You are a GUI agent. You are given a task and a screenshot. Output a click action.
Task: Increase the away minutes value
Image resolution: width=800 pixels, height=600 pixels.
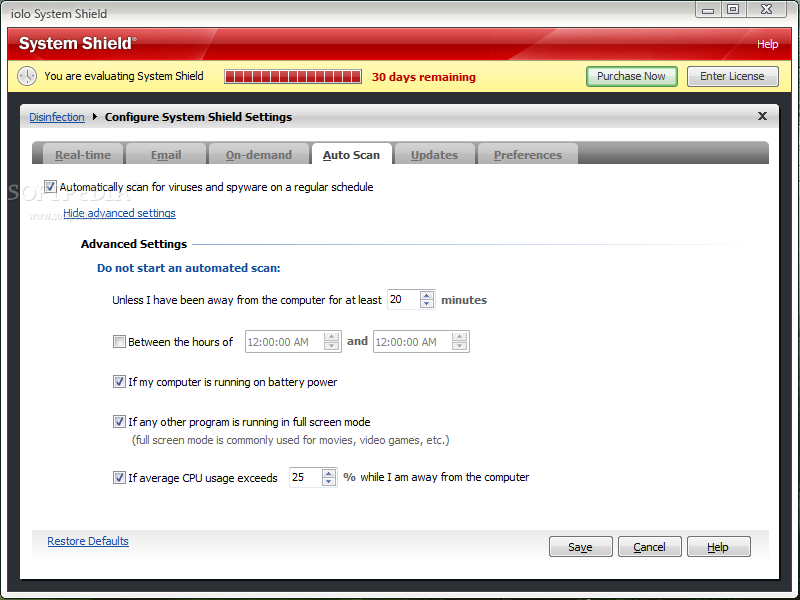pyautogui.click(x=427, y=295)
